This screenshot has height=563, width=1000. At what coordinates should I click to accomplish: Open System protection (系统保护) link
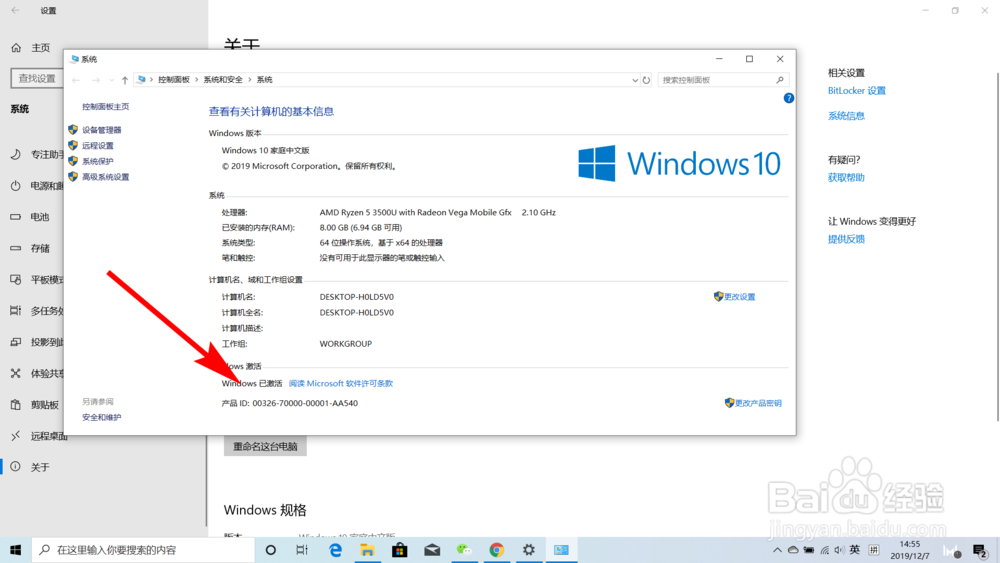[x=98, y=161]
